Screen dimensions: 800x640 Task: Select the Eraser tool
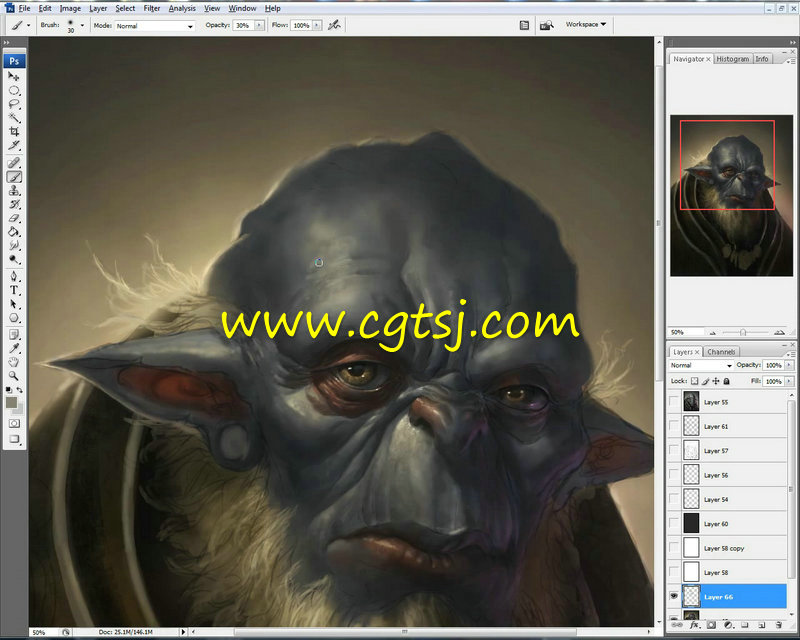click(14, 218)
